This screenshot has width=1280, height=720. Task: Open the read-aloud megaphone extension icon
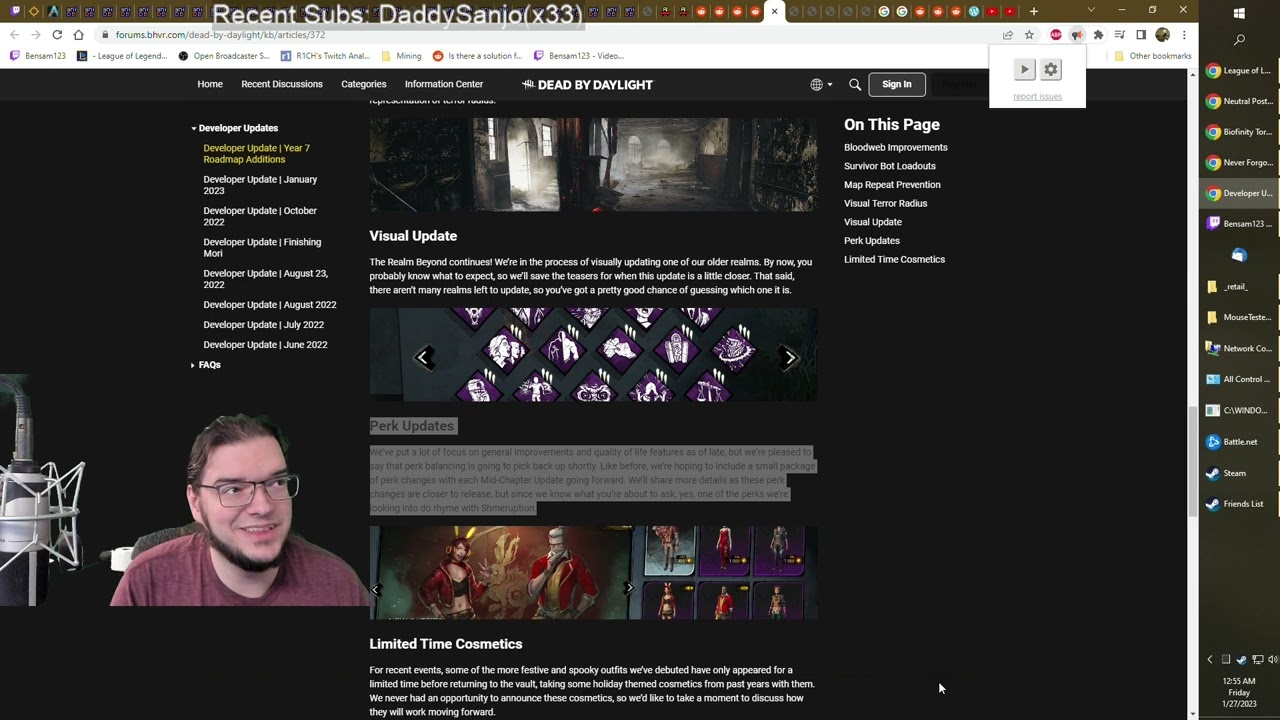pyautogui.click(x=1077, y=35)
